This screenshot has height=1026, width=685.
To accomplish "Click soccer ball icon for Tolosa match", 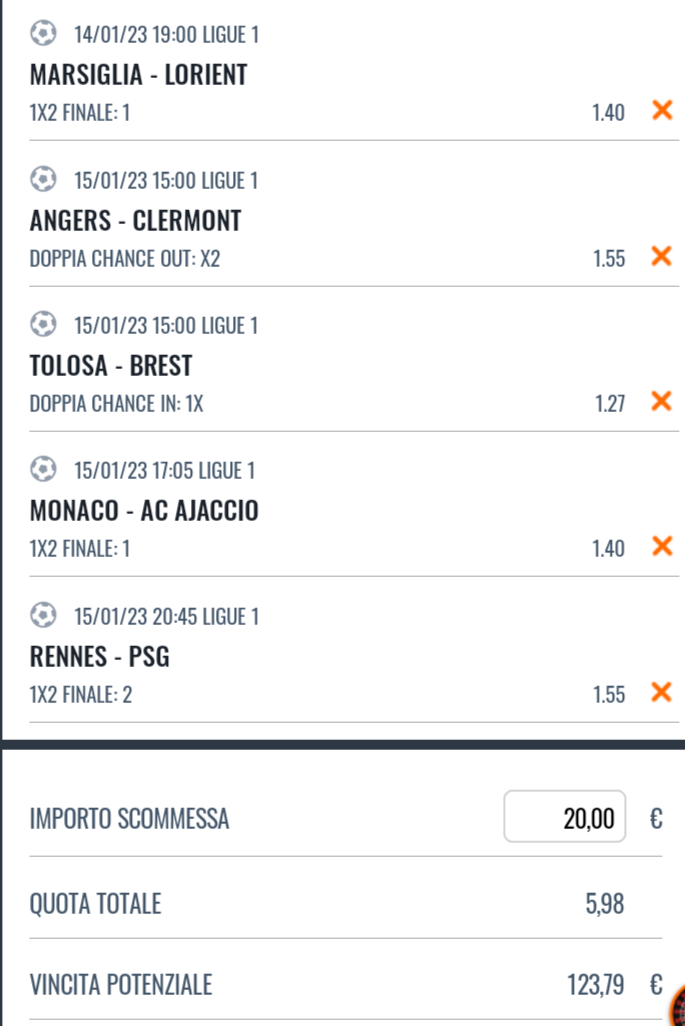I will coord(43,325).
